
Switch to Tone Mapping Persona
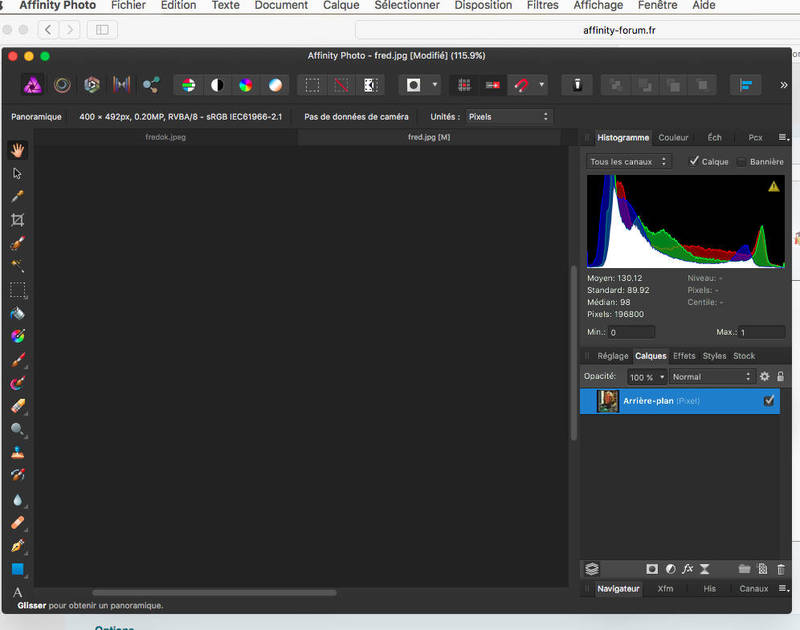coord(121,85)
